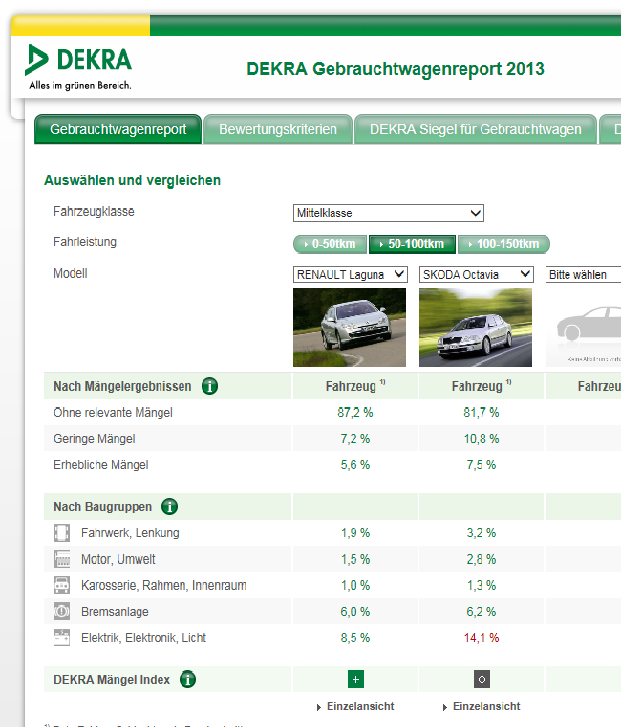Open the SKODA Octavia model dropdown

[476, 274]
